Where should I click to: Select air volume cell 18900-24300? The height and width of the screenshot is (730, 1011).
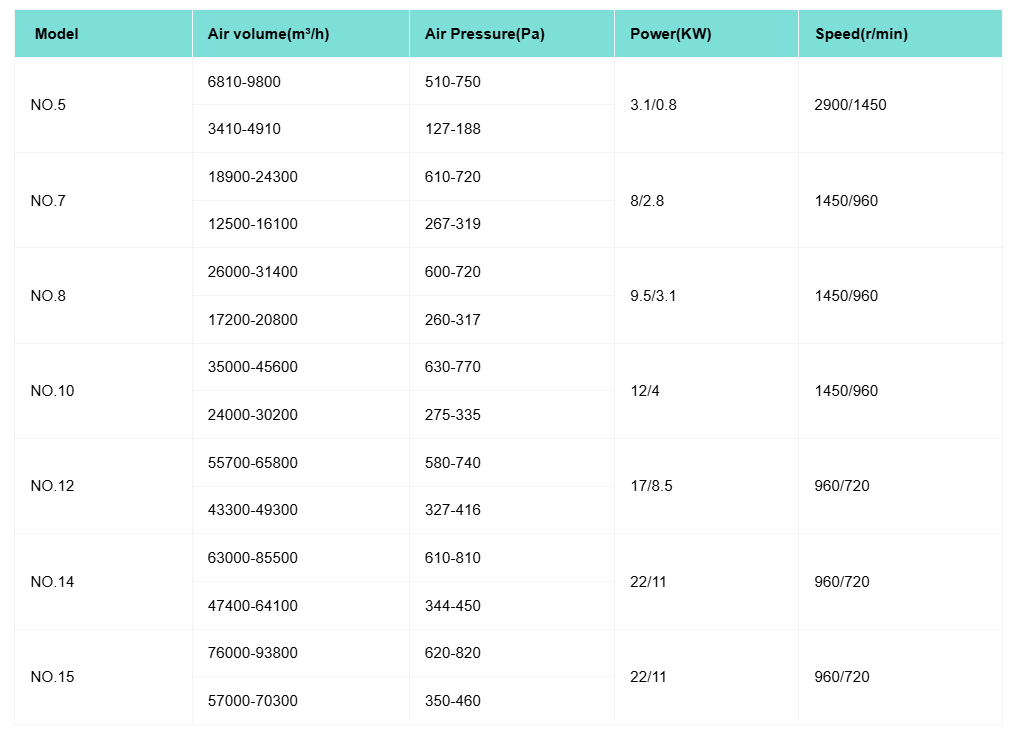coord(252,177)
